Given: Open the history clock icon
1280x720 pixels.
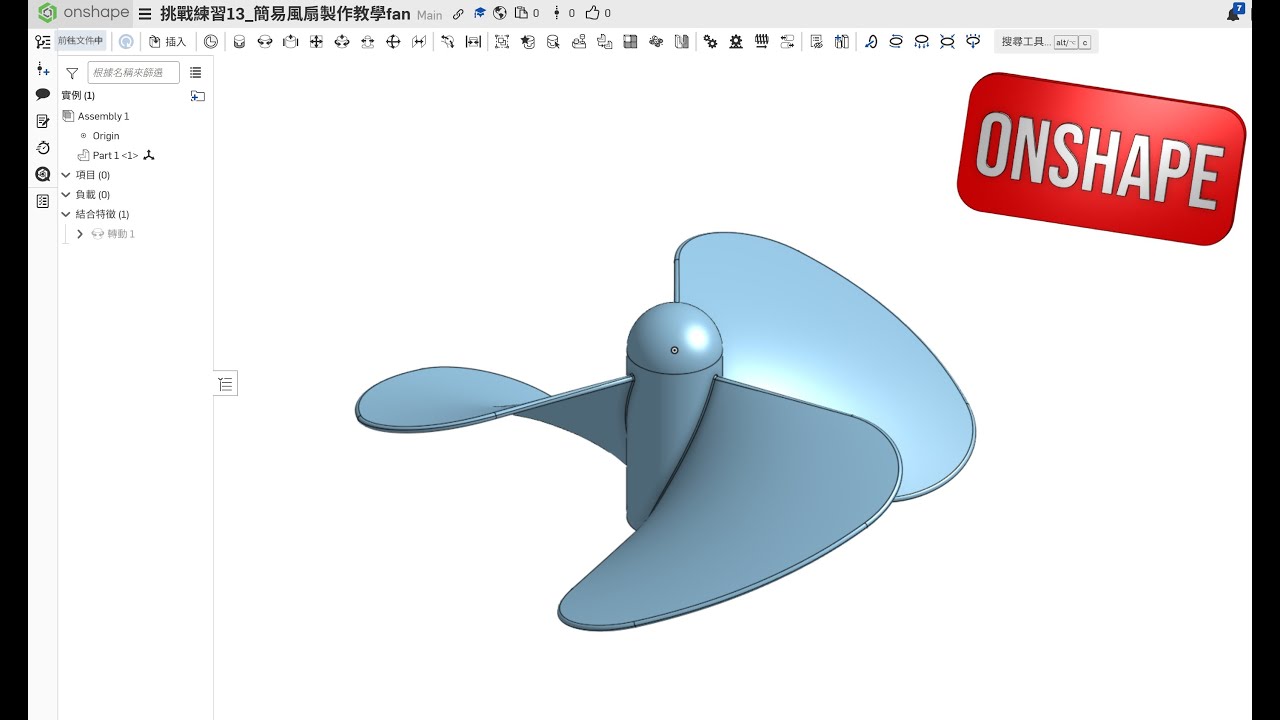Looking at the screenshot, I should tap(210, 42).
